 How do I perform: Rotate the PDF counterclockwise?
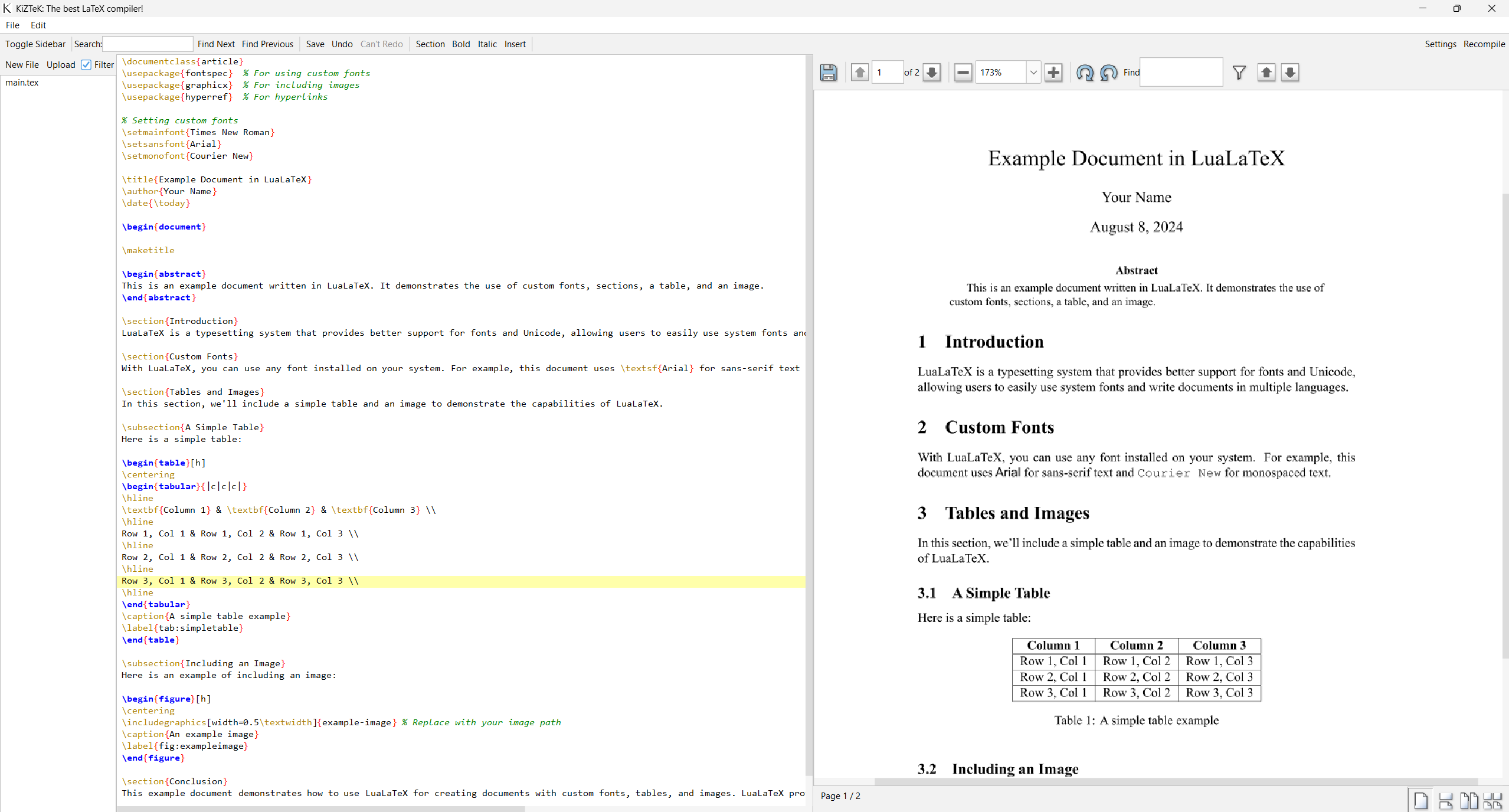[x=1109, y=73]
